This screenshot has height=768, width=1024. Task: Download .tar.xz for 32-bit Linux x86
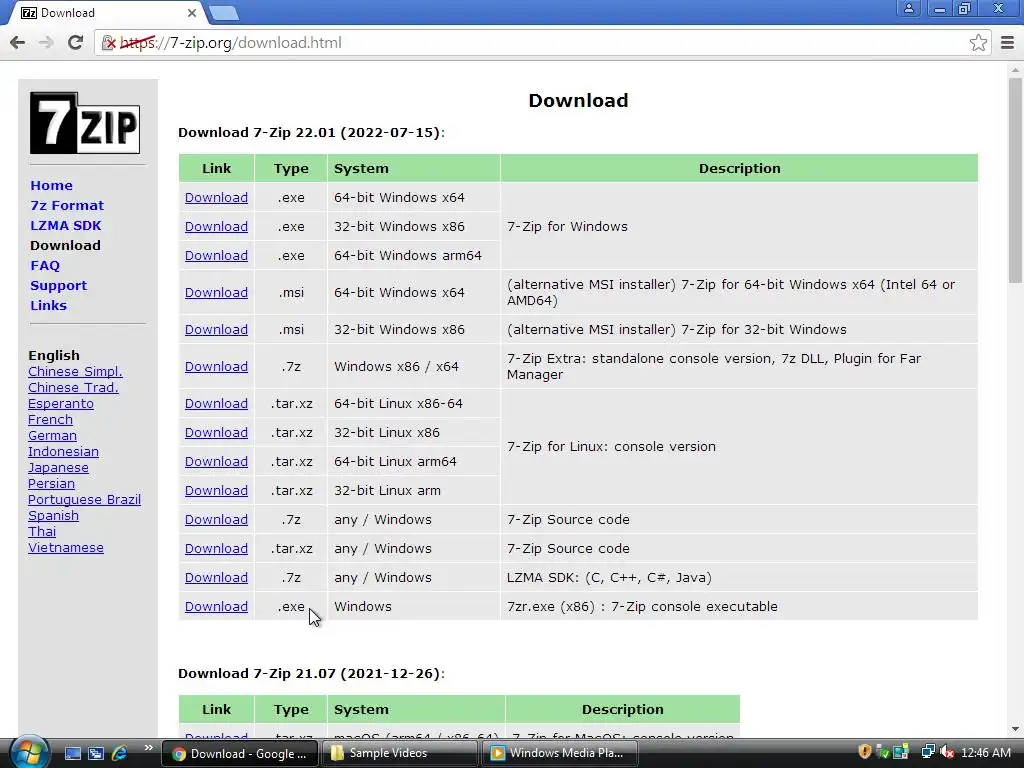(x=216, y=432)
